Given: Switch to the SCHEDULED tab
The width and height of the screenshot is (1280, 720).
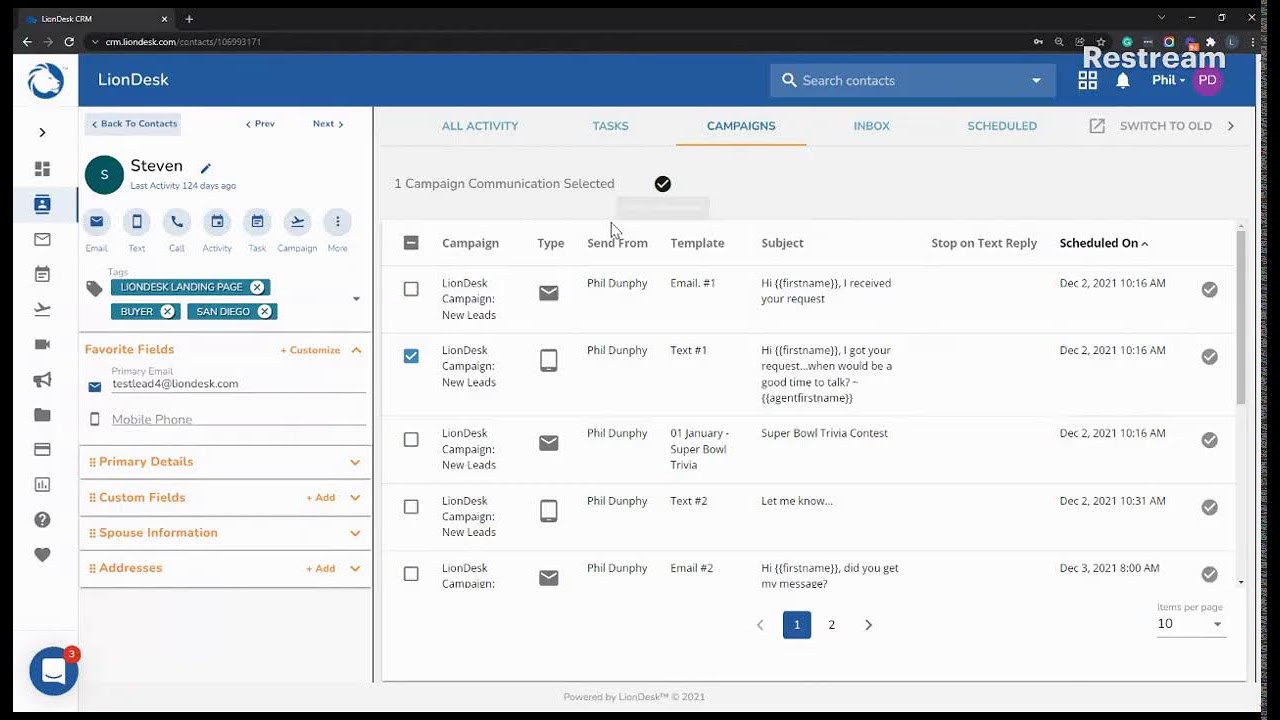Looking at the screenshot, I should pyautogui.click(x=1002, y=126).
